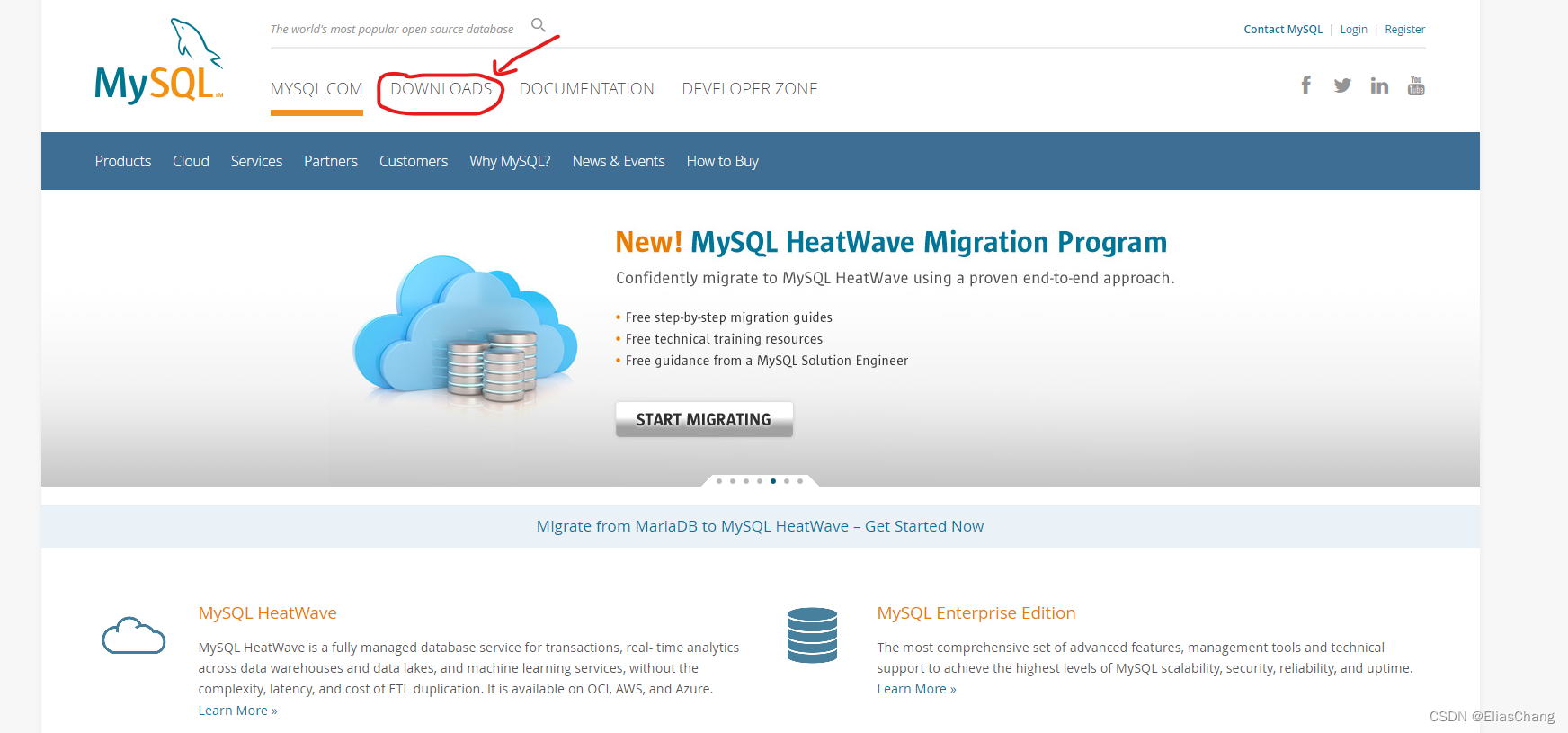Click the MySQL dolphin logo

(159, 61)
